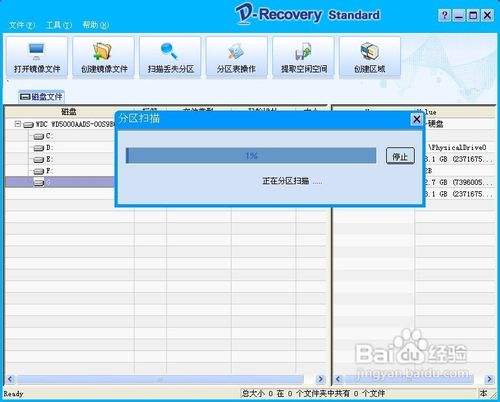Open the 帮助 menu
Screen dimensions: 500x402
click(x=96, y=25)
